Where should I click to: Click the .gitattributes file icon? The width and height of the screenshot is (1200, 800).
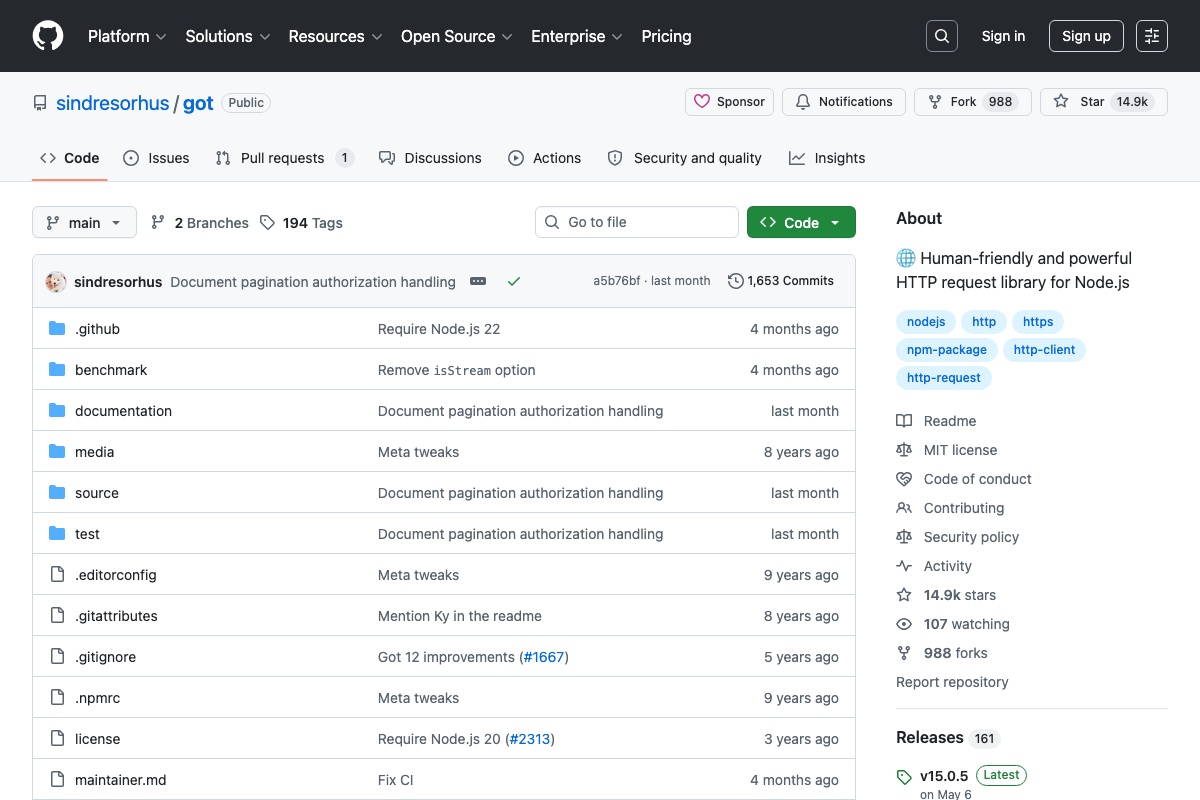click(x=57, y=616)
